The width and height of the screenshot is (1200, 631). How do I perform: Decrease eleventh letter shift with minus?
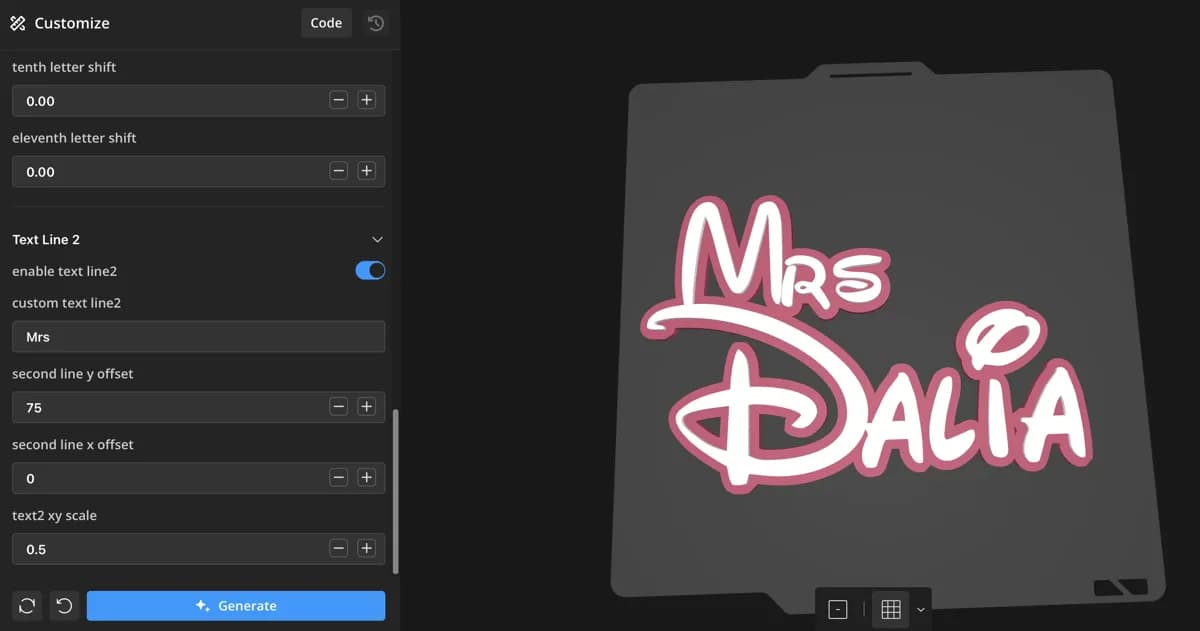pos(339,171)
